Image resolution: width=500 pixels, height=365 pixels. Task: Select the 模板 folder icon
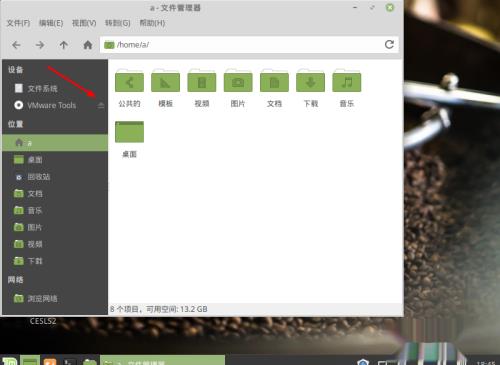pyautogui.click(x=165, y=81)
